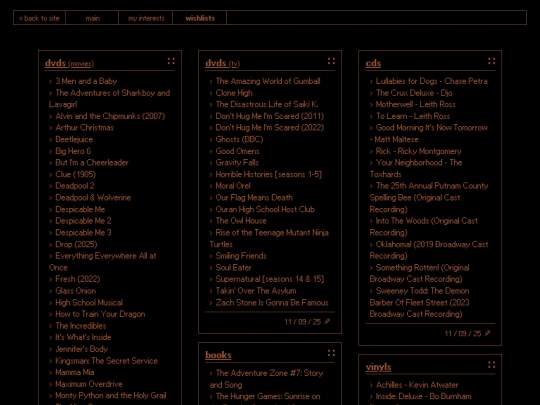540x405 pixels.
Task: Click The Disastrous Life of Saiki K. entry
Action: click(x=267, y=104)
